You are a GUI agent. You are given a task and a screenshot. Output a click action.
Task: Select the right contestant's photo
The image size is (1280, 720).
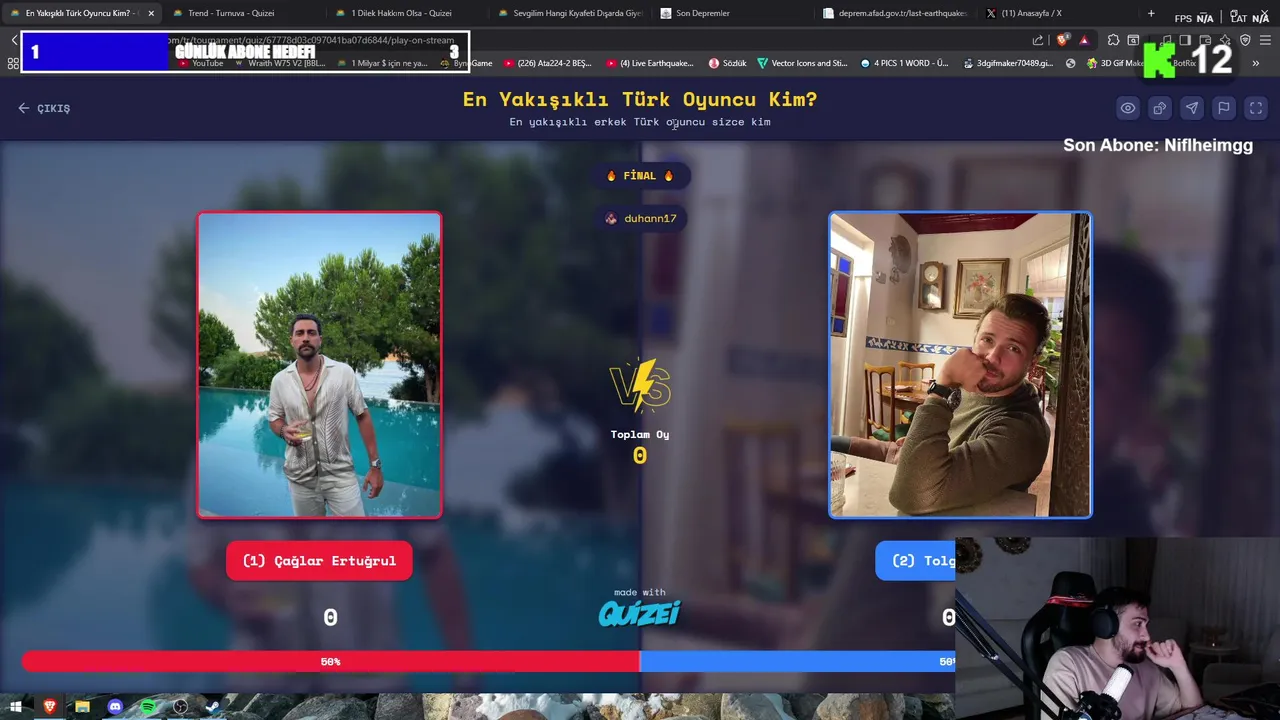click(960, 365)
